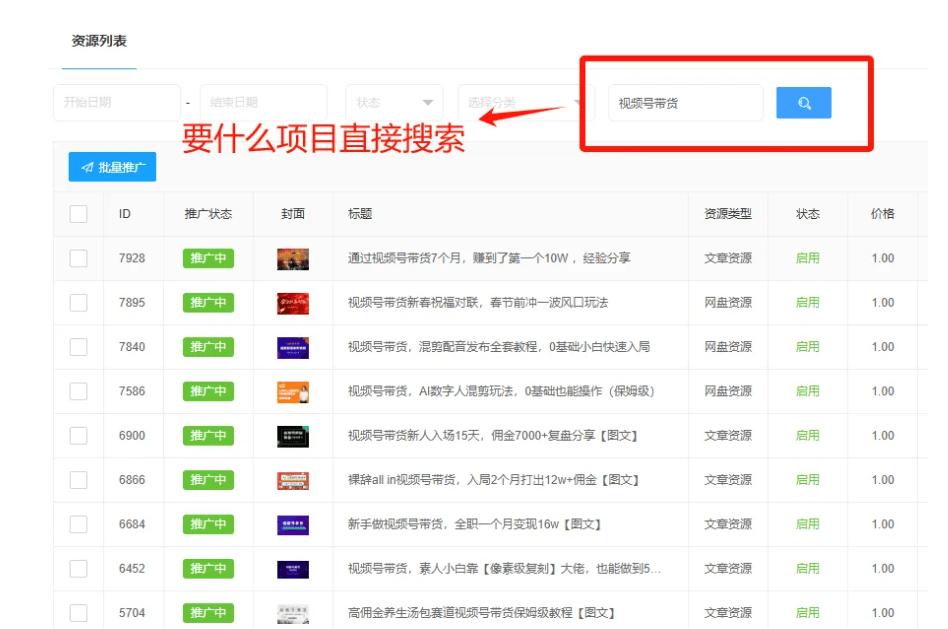Click the 推广中 badge in row 5704
The height and width of the screenshot is (629, 948).
pyautogui.click(x=208, y=613)
